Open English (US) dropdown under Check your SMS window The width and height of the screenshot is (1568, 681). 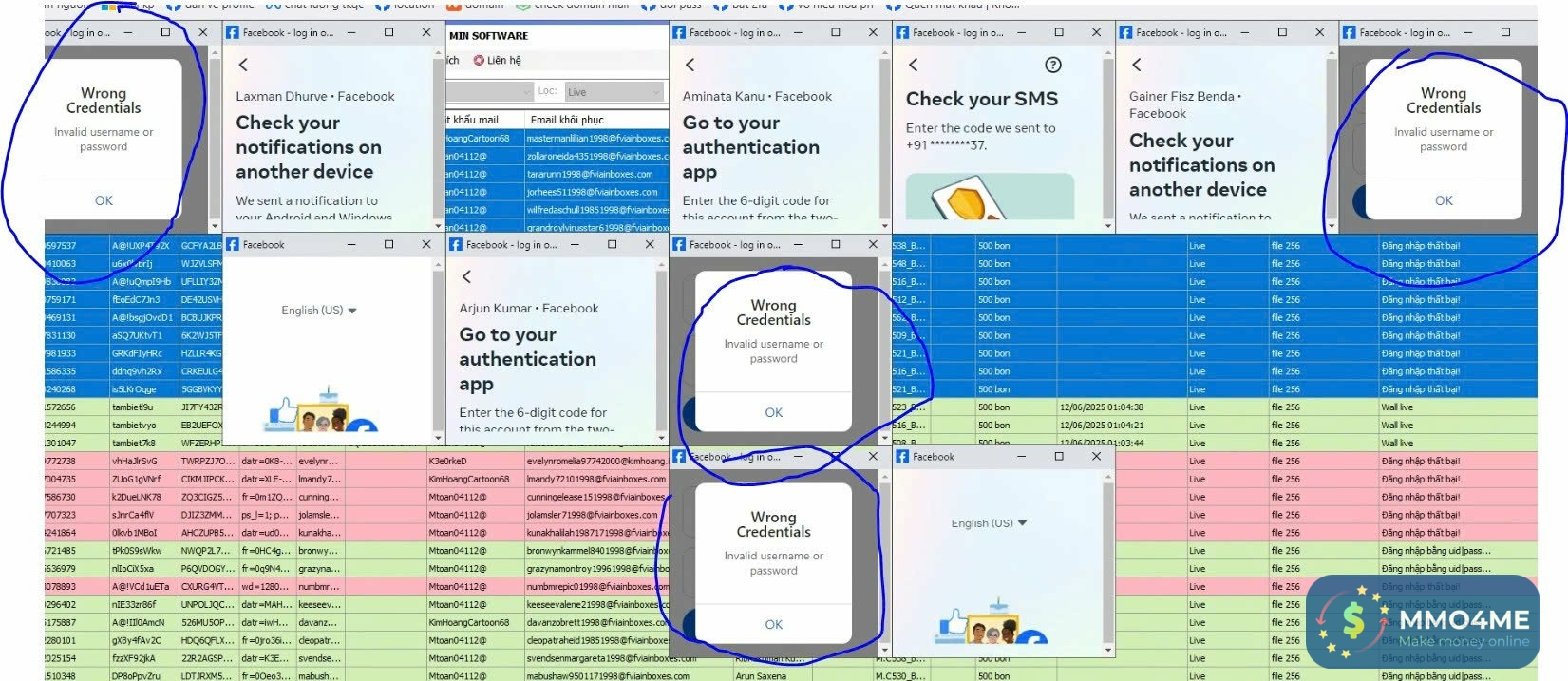pyautogui.click(x=989, y=523)
